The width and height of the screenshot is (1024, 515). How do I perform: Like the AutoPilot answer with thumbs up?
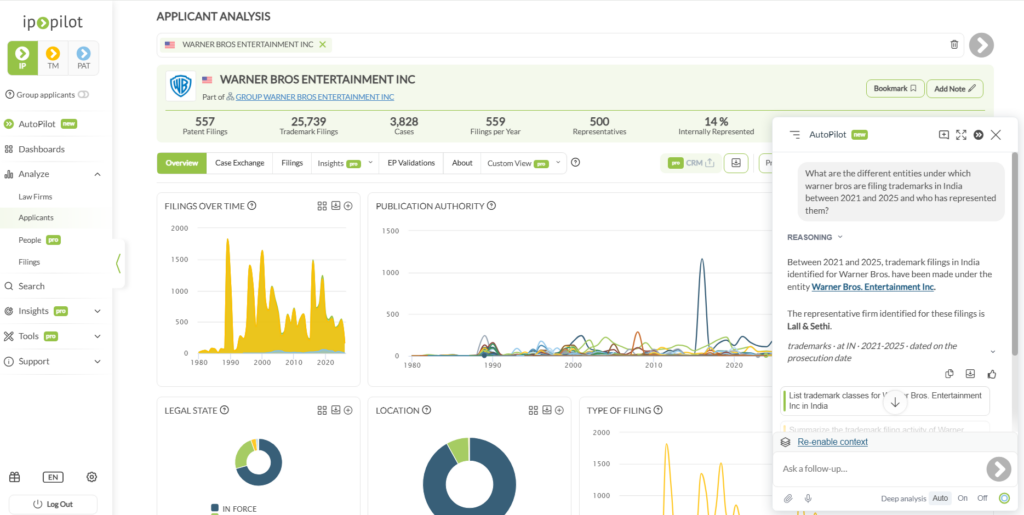coord(992,374)
